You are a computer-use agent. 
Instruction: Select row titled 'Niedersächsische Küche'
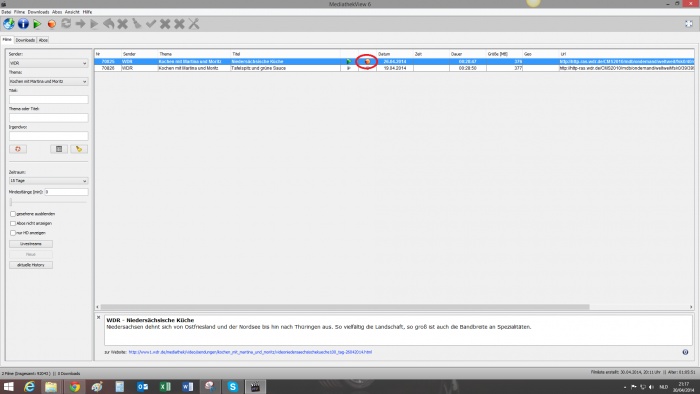394,62
